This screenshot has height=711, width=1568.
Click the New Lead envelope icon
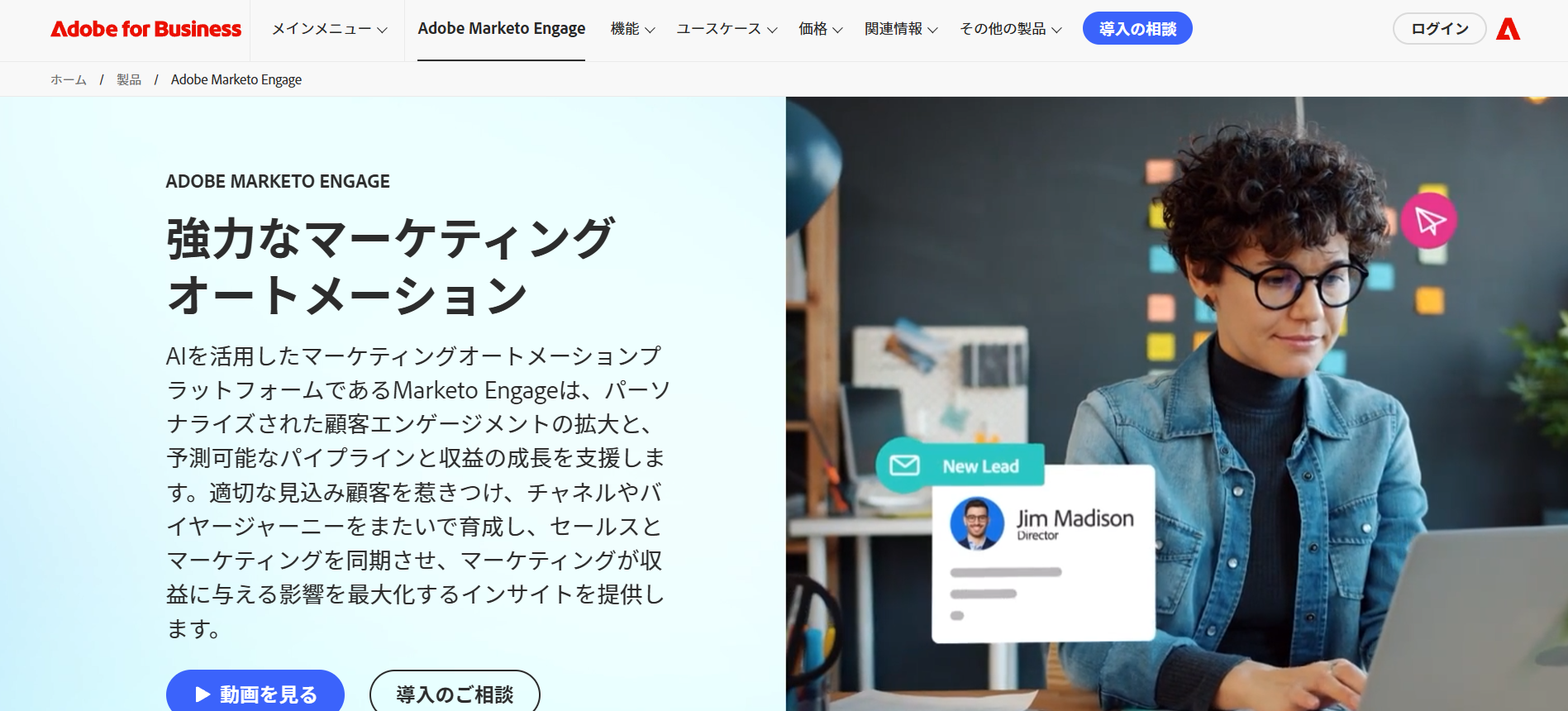click(904, 465)
